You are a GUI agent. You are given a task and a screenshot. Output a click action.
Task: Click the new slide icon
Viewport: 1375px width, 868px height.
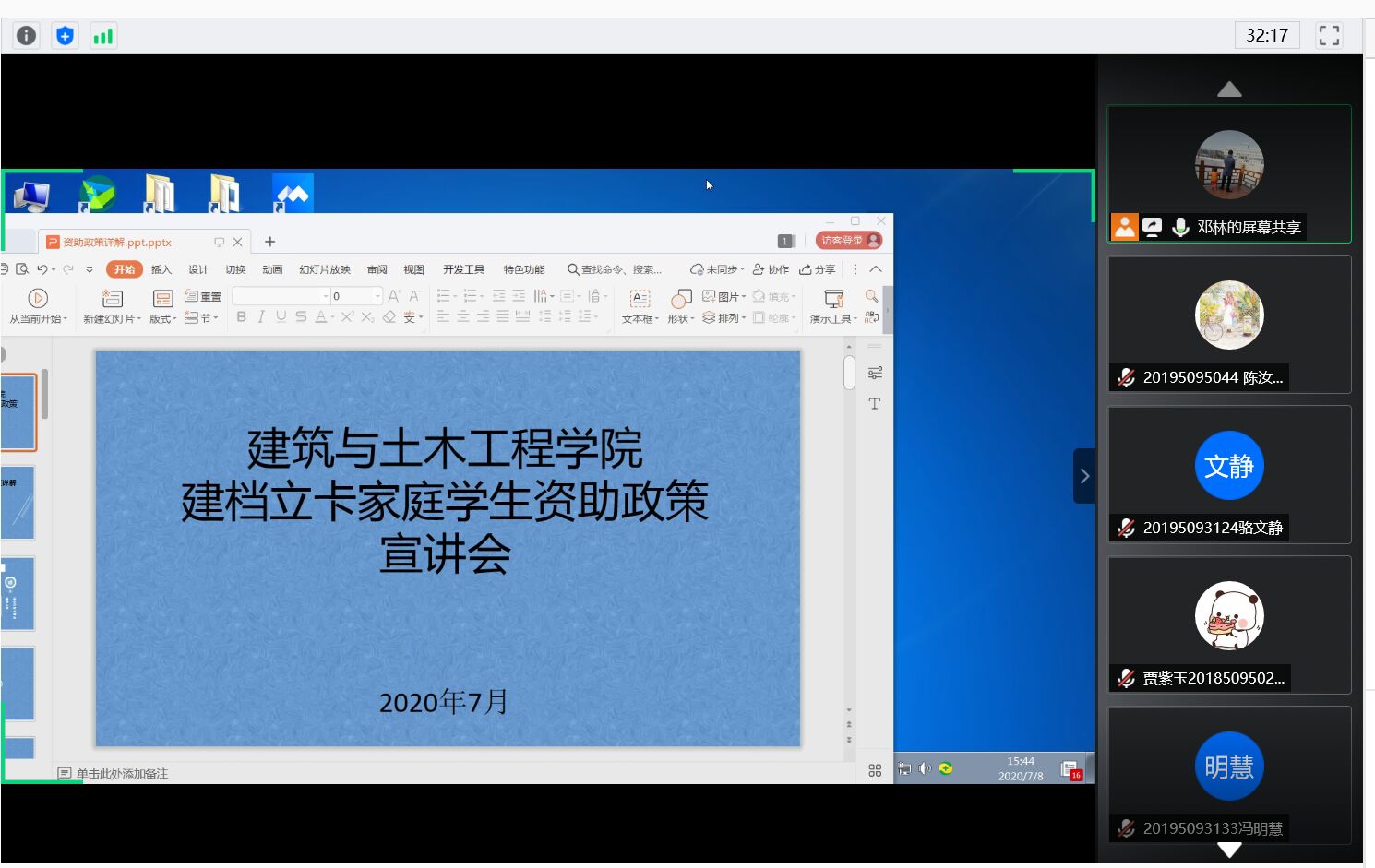click(112, 298)
